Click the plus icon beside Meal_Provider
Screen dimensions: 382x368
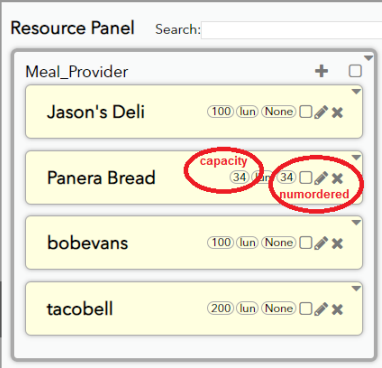(322, 71)
